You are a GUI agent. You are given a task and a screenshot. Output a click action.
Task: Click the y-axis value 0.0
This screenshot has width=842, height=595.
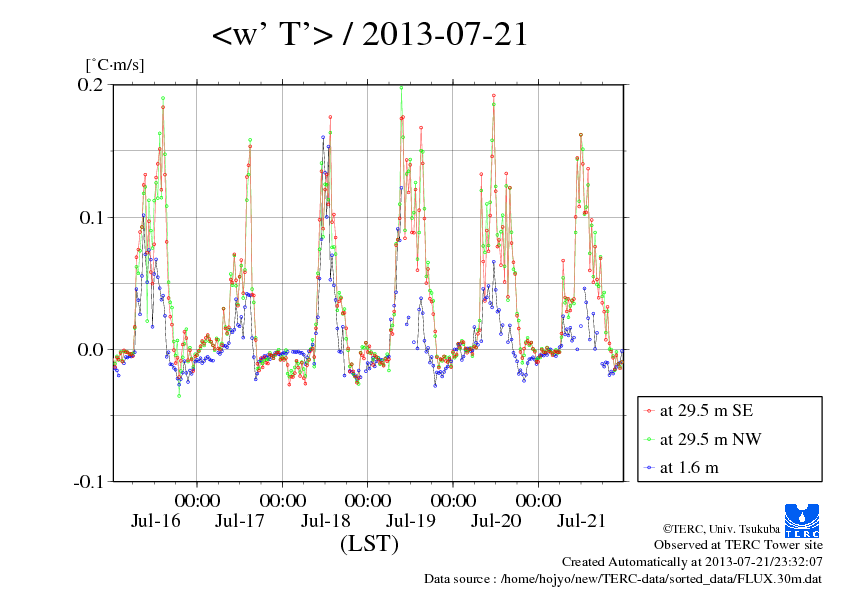(x=90, y=350)
